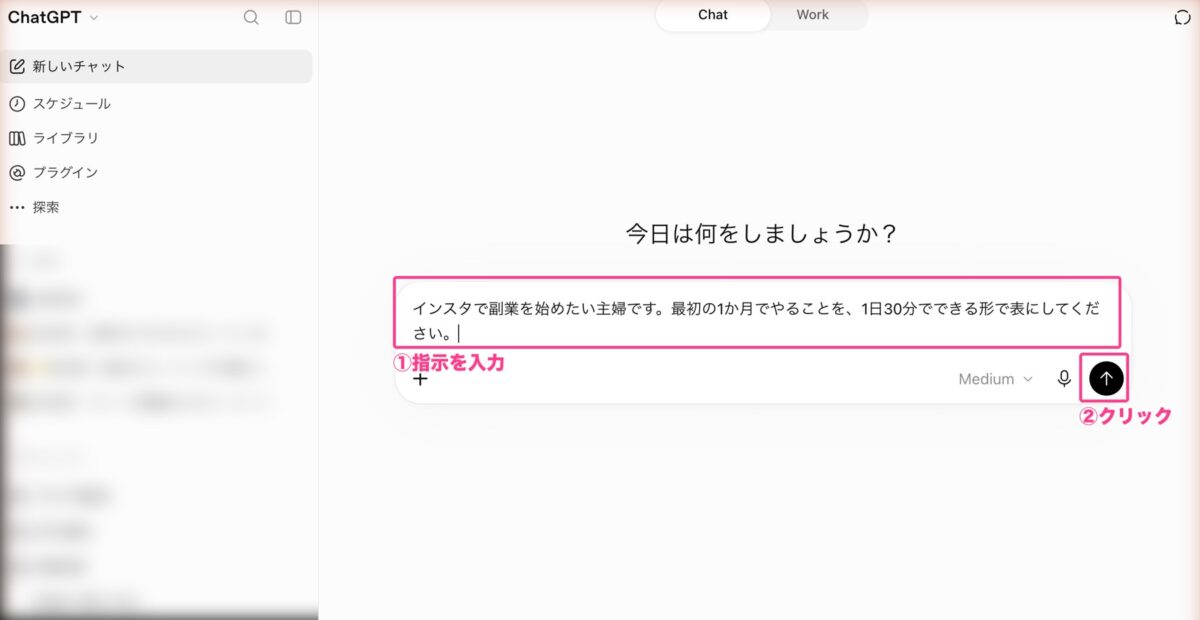Collapse the sidebar with the panel icon
1200x620 pixels.
(293, 17)
